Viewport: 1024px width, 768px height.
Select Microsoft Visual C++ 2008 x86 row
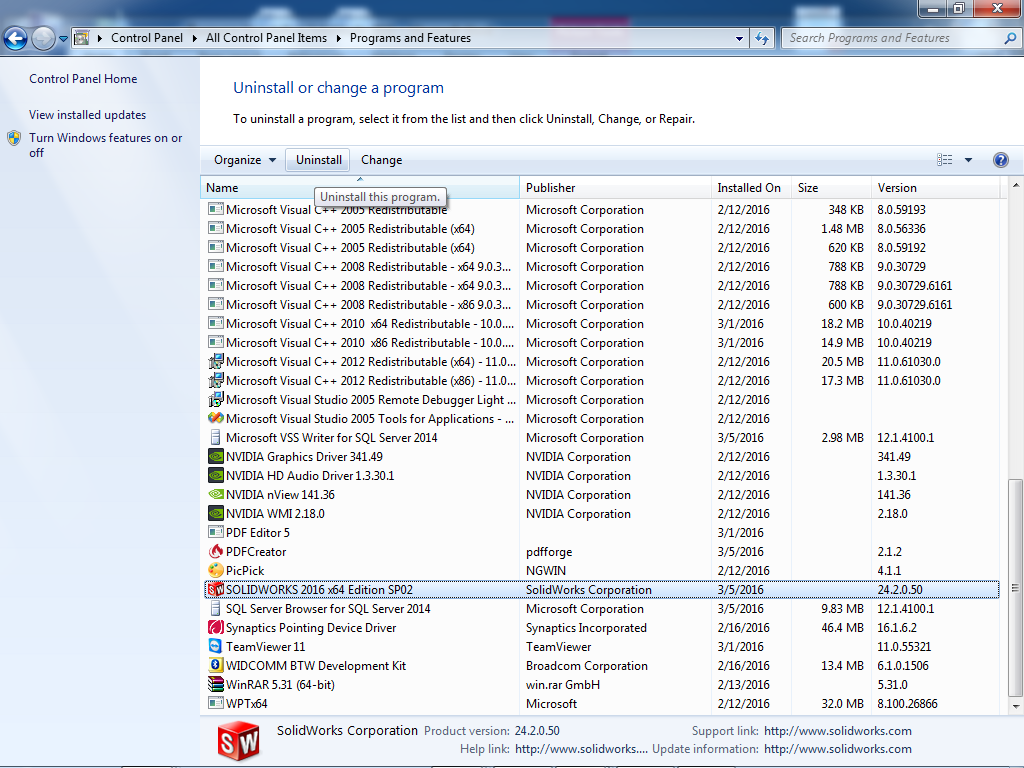pyautogui.click(x=601, y=304)
